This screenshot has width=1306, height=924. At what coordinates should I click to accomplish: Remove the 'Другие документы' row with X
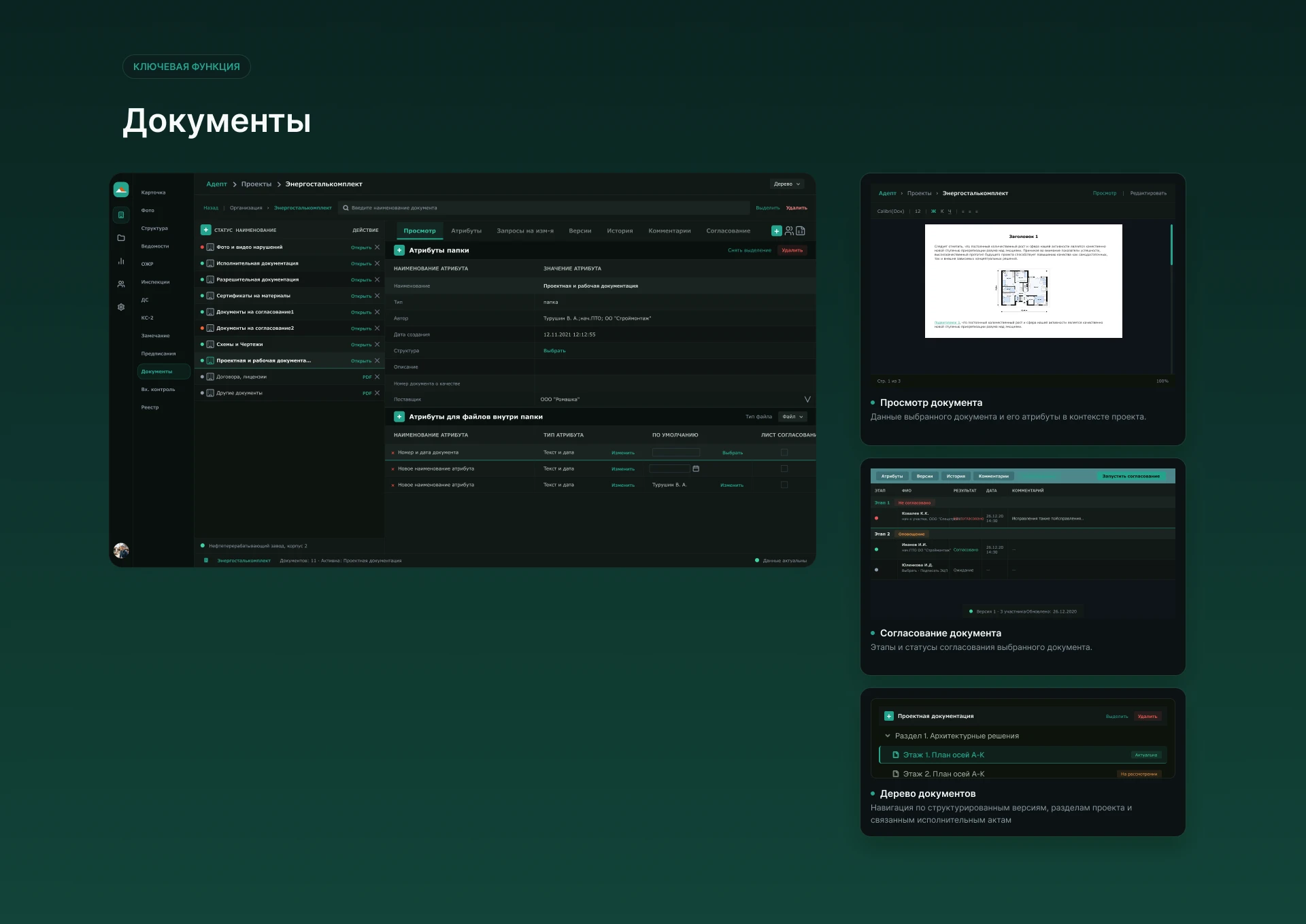[377, 393]
